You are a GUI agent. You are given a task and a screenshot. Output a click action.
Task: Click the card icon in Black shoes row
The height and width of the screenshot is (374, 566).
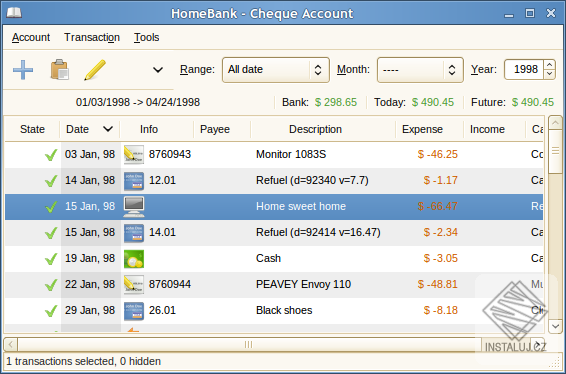134,310
